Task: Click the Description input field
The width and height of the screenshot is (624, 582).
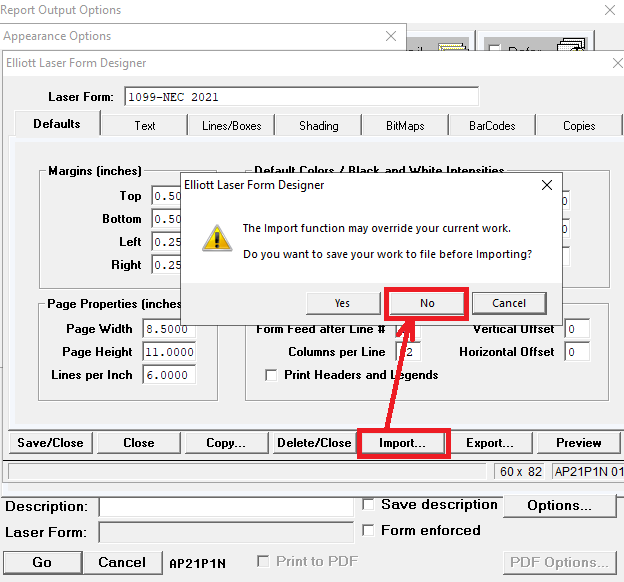Action: click(226, 507)
